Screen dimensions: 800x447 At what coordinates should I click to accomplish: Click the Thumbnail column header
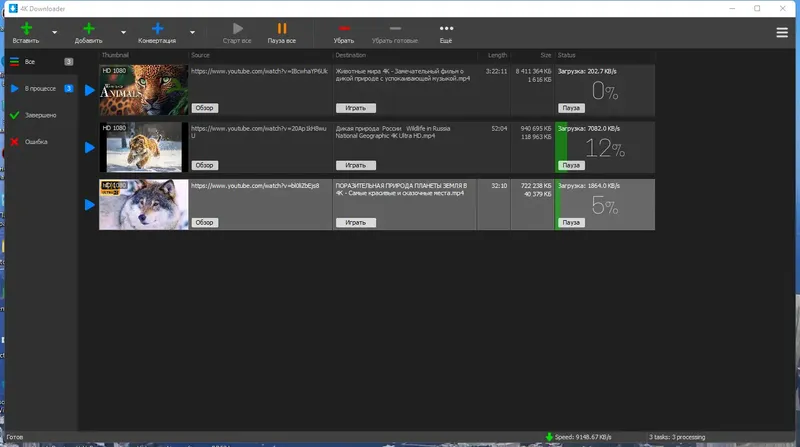(x=115, y=55)
